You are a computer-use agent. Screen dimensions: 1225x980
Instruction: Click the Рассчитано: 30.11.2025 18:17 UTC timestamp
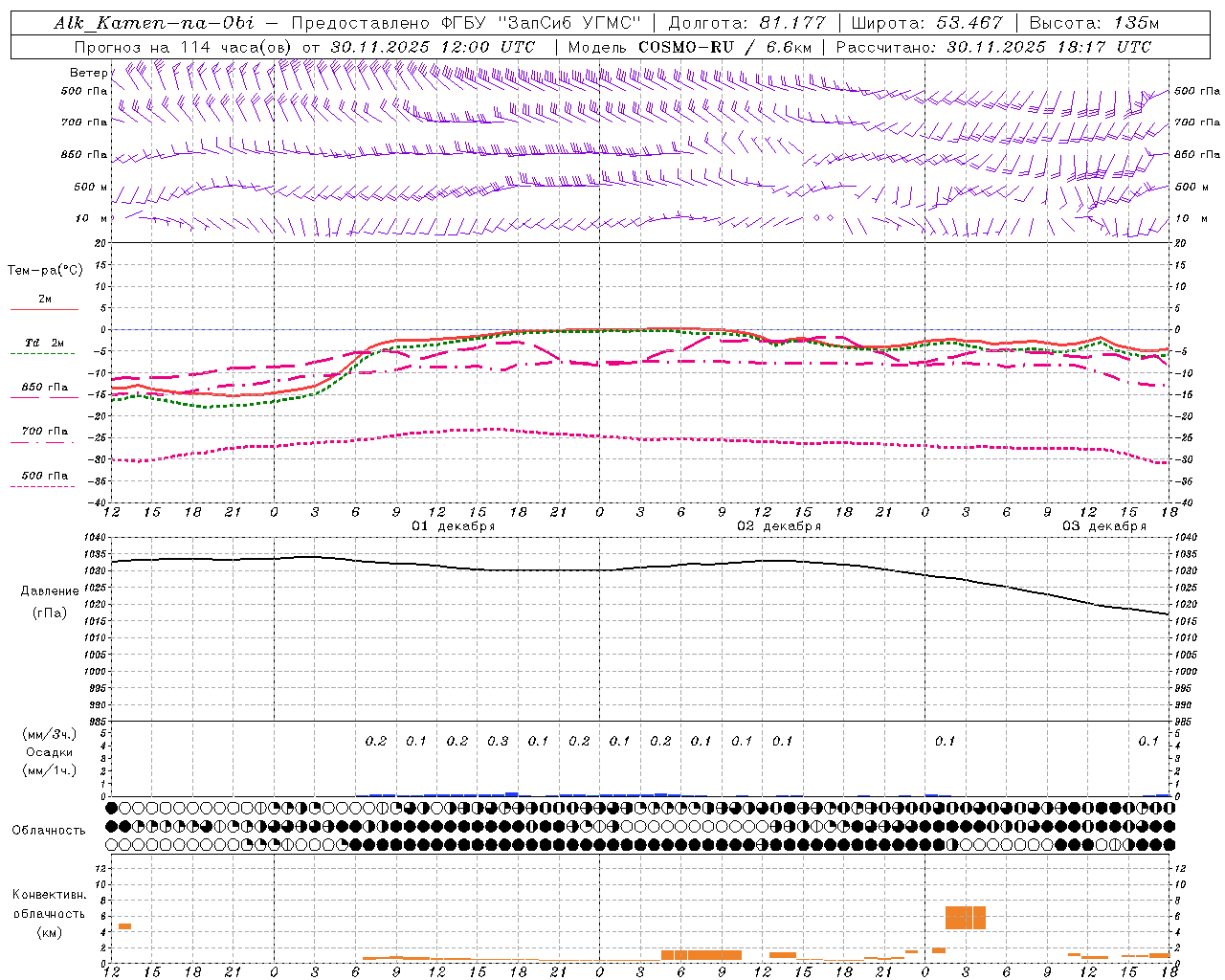coord(993,47)
